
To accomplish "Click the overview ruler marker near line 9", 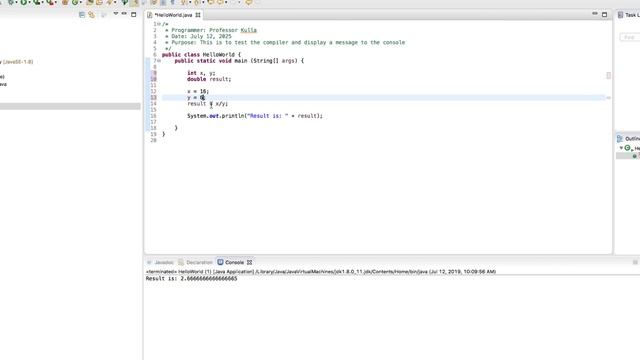I will tap(609, 76).
